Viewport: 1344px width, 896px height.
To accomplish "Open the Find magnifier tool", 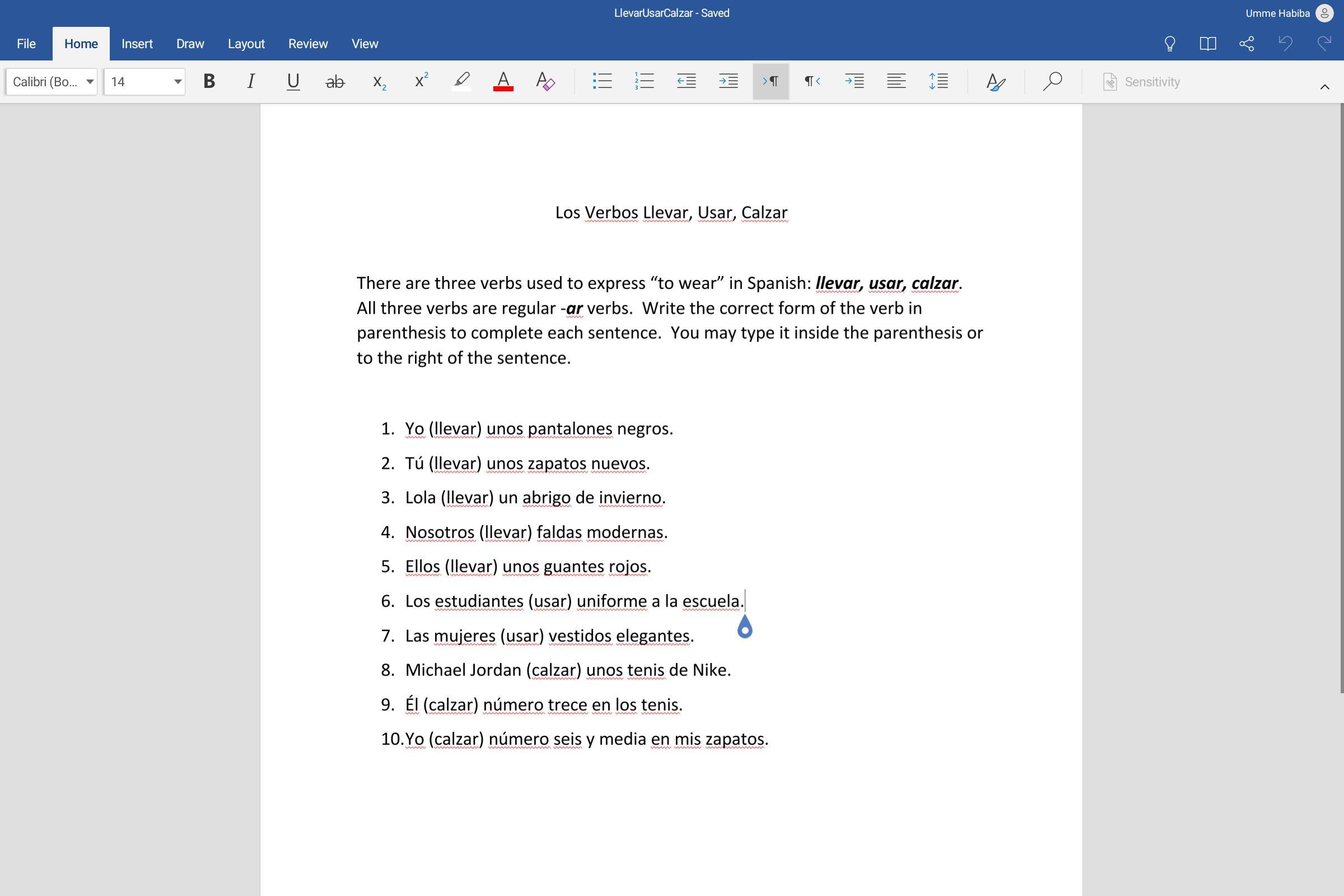I will tap(1052, 82).
